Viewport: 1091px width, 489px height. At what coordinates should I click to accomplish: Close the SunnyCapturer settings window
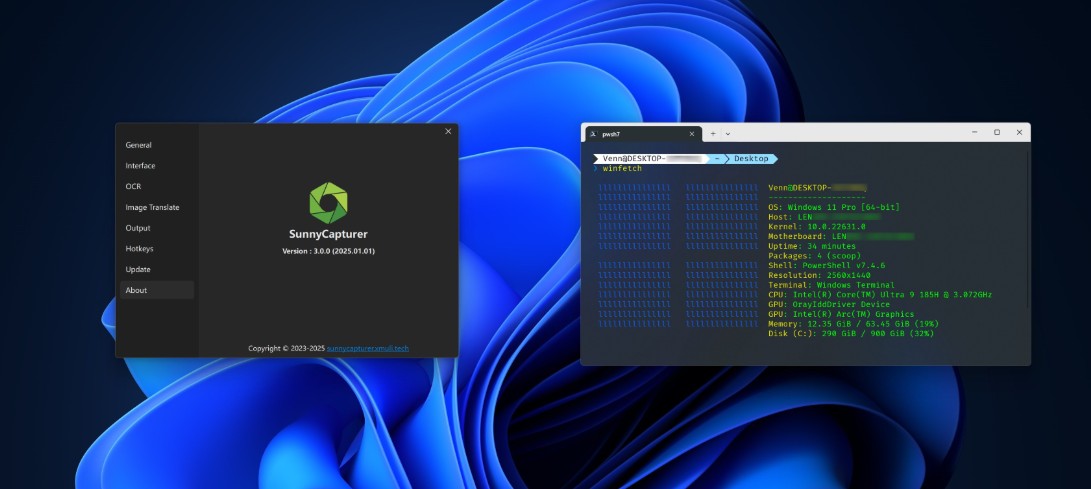(x=448, y=131)
